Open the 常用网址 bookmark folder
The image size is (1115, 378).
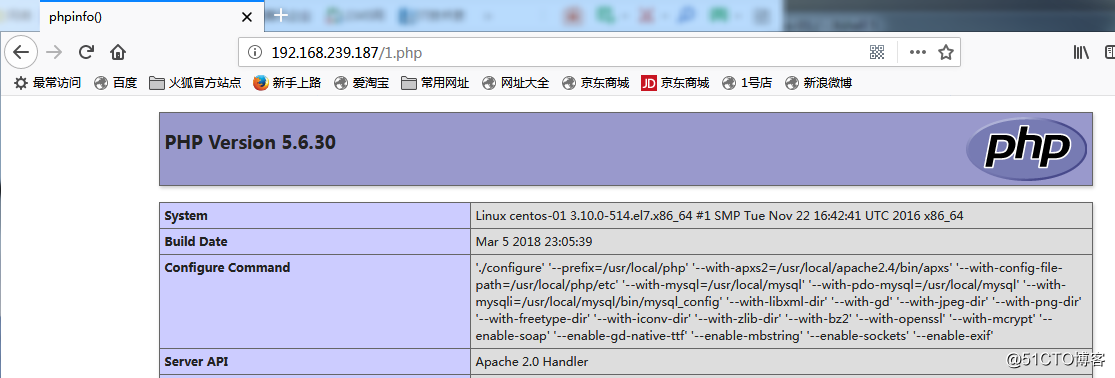coord(434,83)
